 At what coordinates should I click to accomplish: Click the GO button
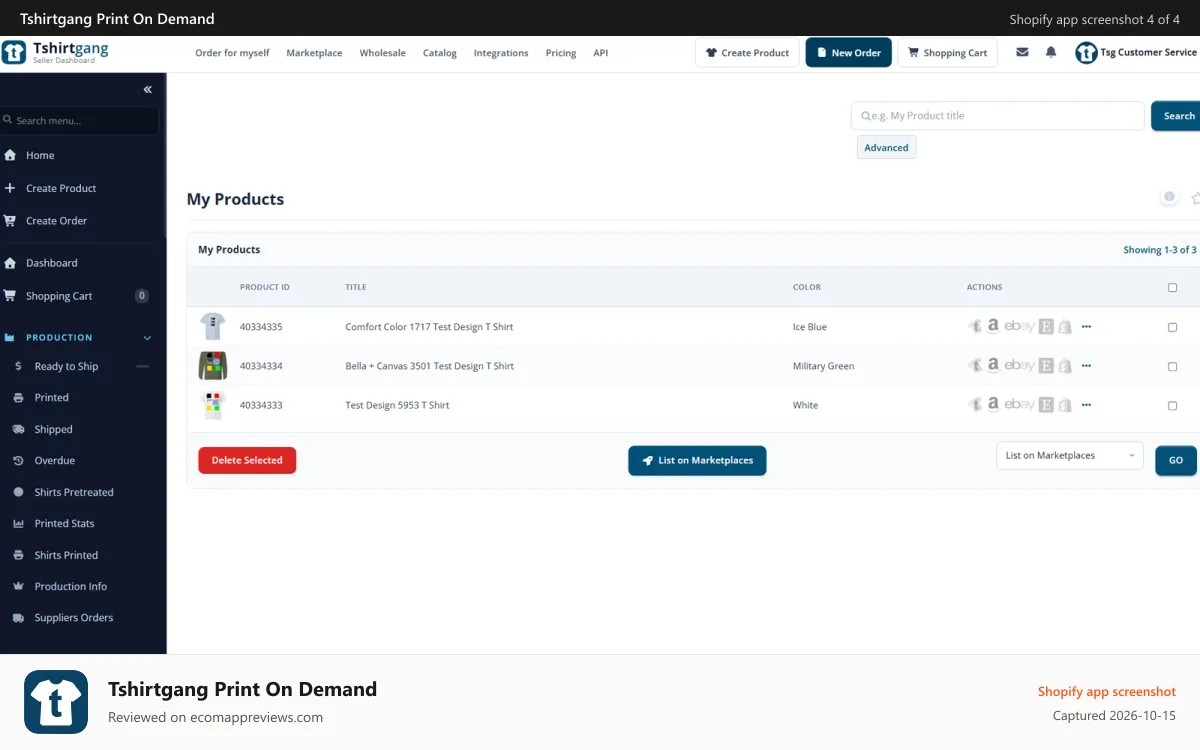click(1176, 460)
